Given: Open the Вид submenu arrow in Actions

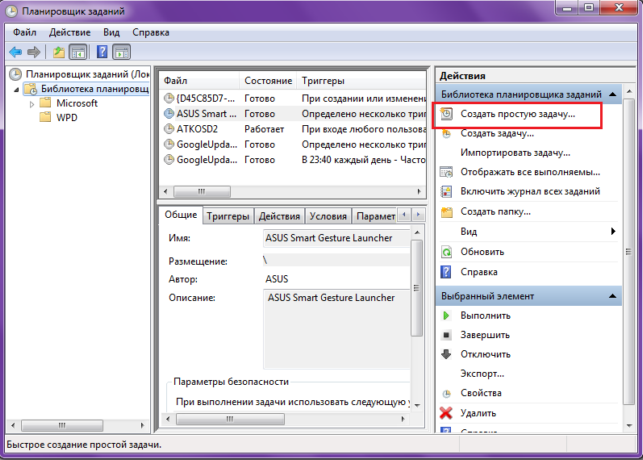Looking at the screenshot, I should [x=613, y=232].
